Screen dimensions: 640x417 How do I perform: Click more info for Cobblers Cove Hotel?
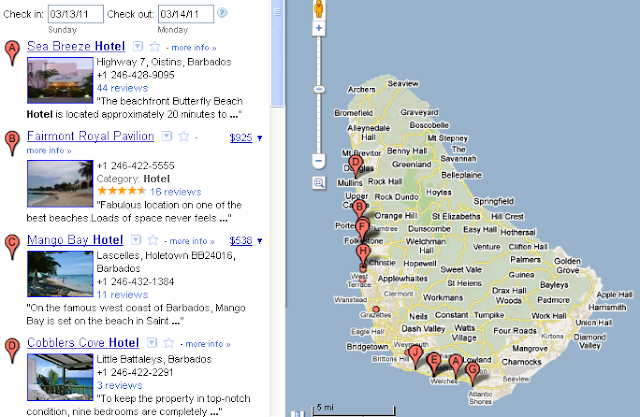point(208,344)
